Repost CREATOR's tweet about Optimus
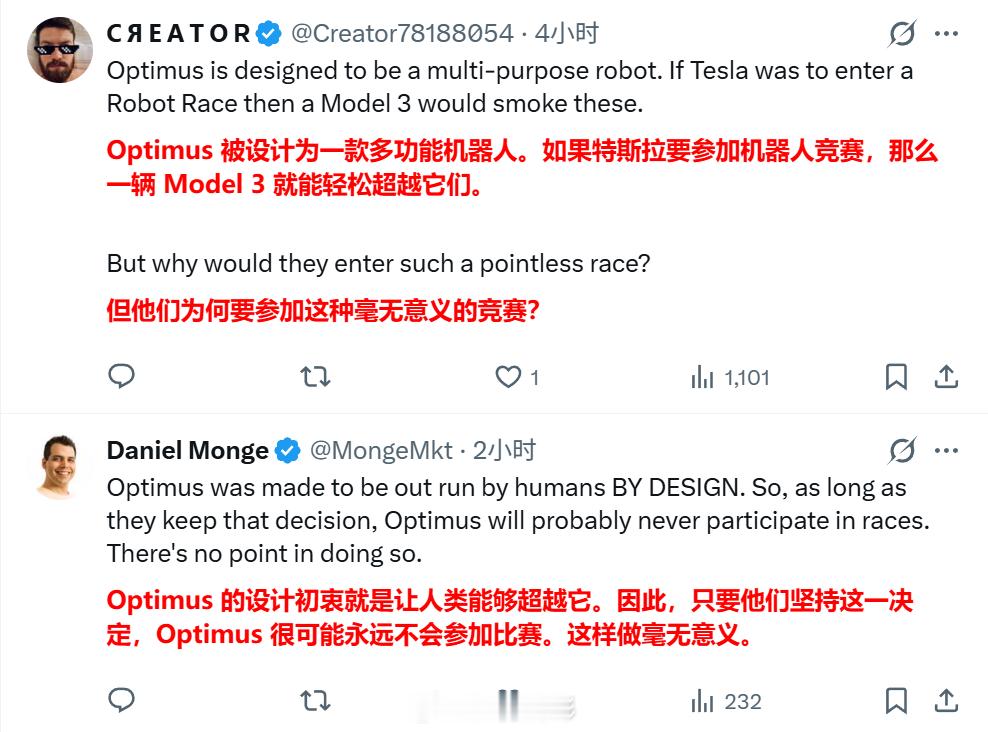The height and width of the screenshot is (732, 988). (316, 378)
